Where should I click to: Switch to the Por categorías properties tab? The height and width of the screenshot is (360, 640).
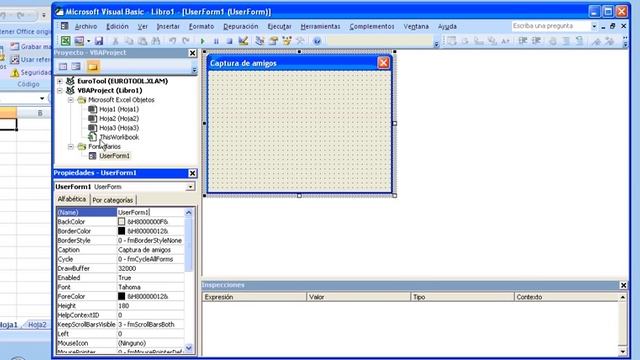[112, 200]
